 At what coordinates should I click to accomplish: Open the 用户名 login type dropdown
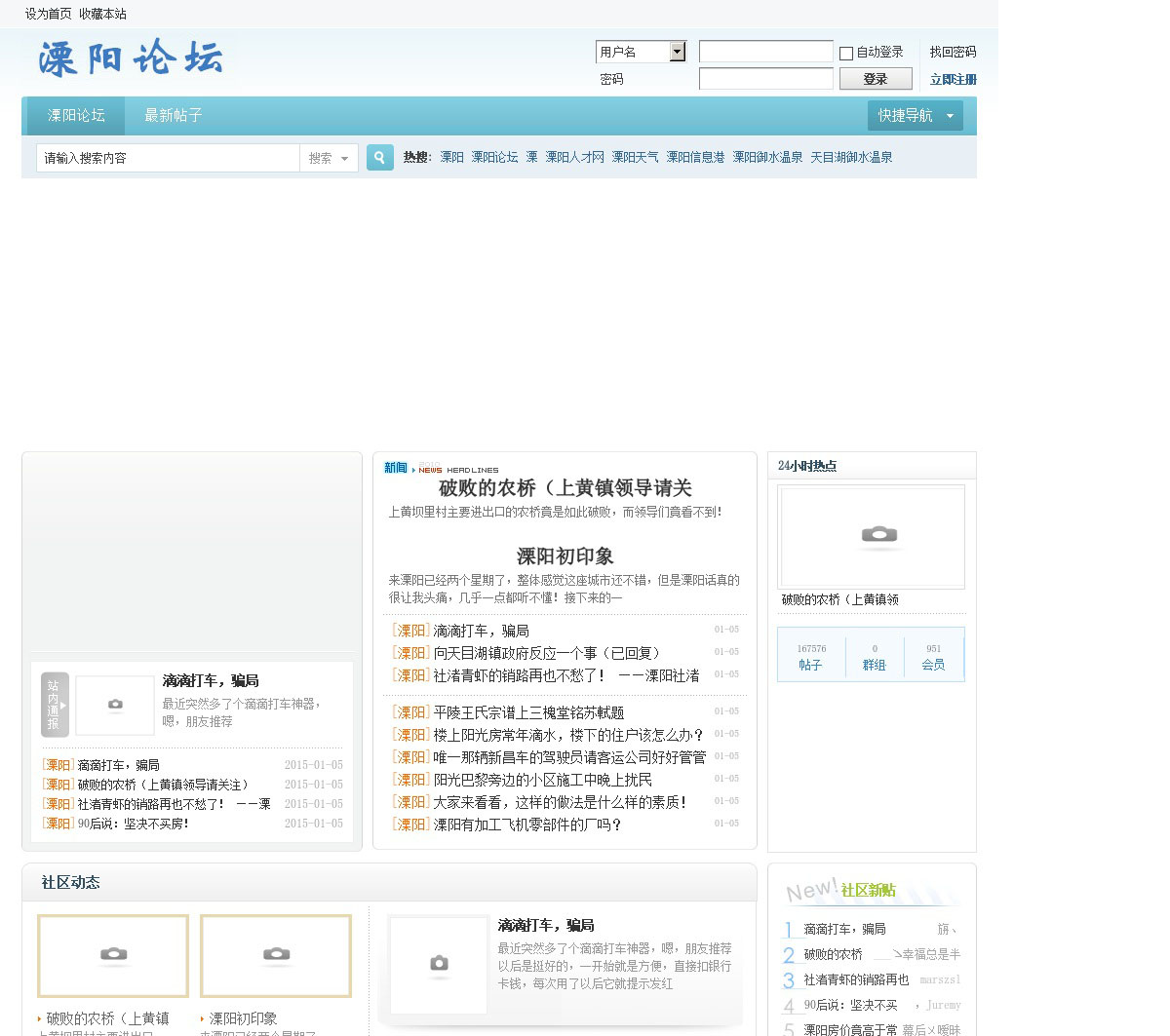[678, 52]
